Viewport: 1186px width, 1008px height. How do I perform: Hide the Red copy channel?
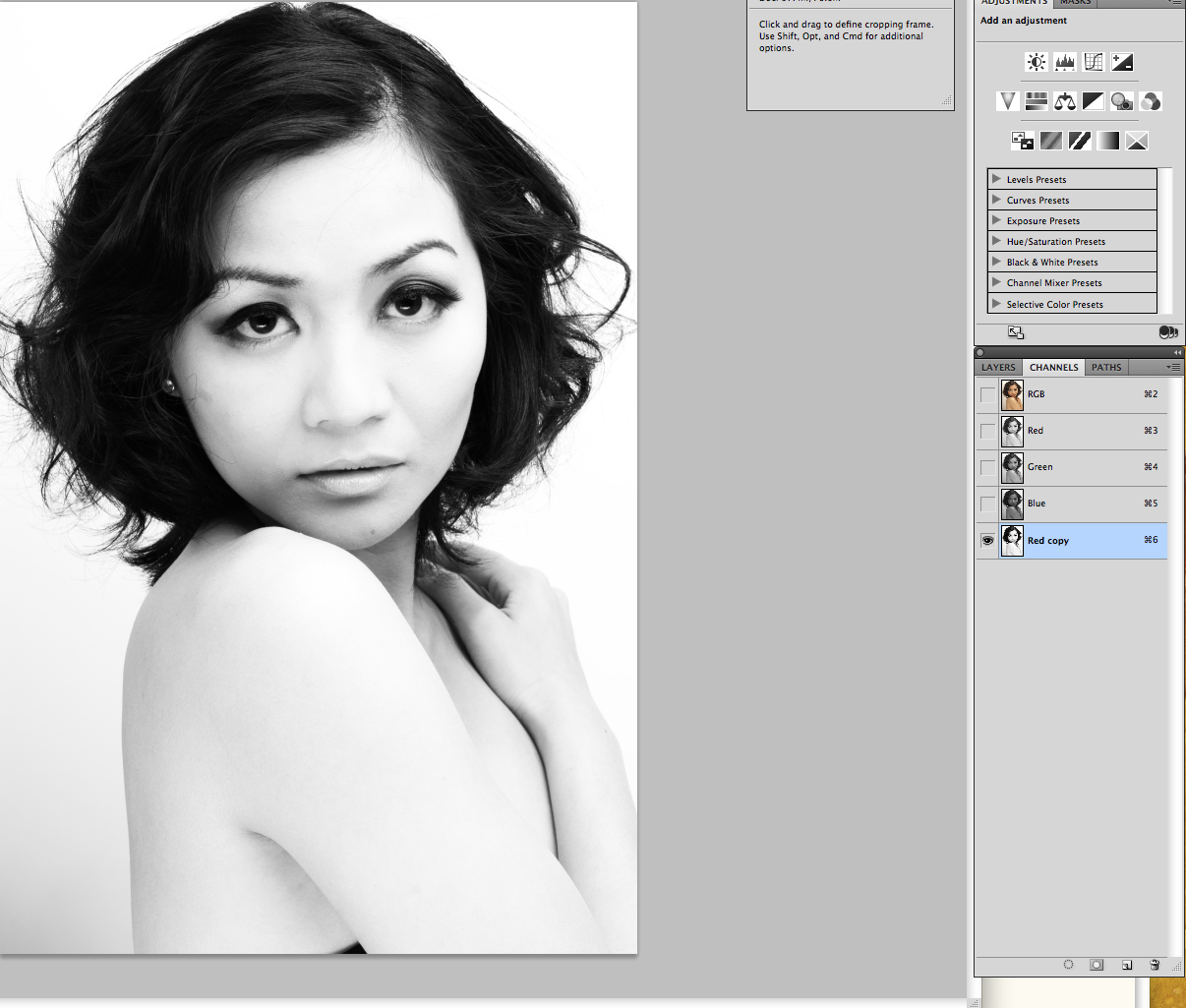tap(987, 540)
